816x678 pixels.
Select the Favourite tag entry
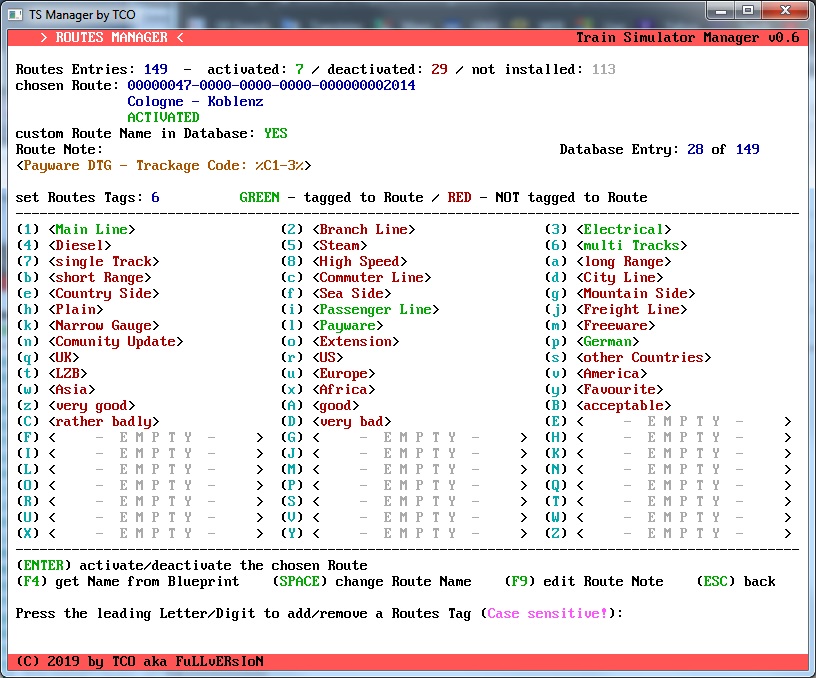click(x=604, y=390)
